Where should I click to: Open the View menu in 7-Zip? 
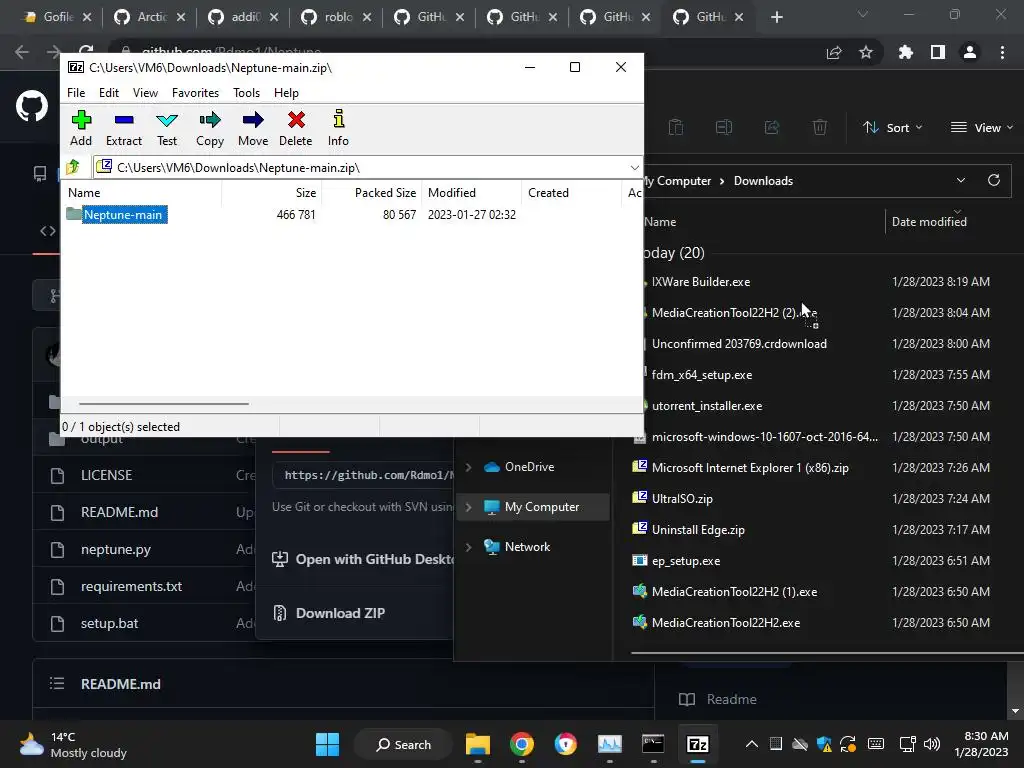tap(145, 93)
